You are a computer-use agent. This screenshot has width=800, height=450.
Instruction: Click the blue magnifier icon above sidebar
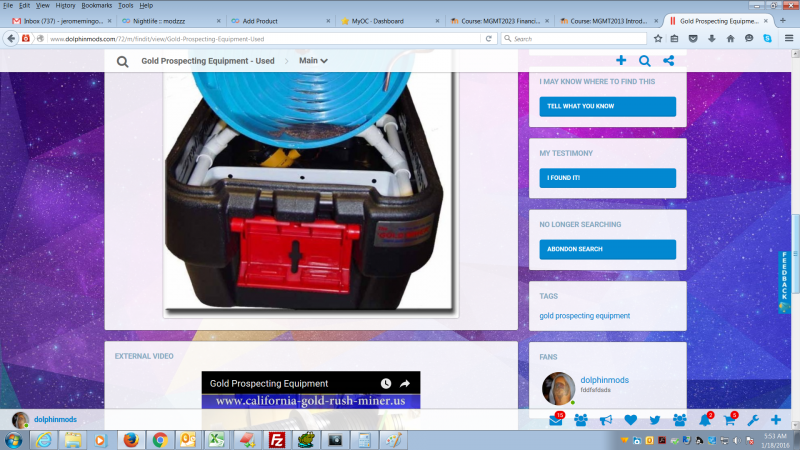(x=645, y=61)
